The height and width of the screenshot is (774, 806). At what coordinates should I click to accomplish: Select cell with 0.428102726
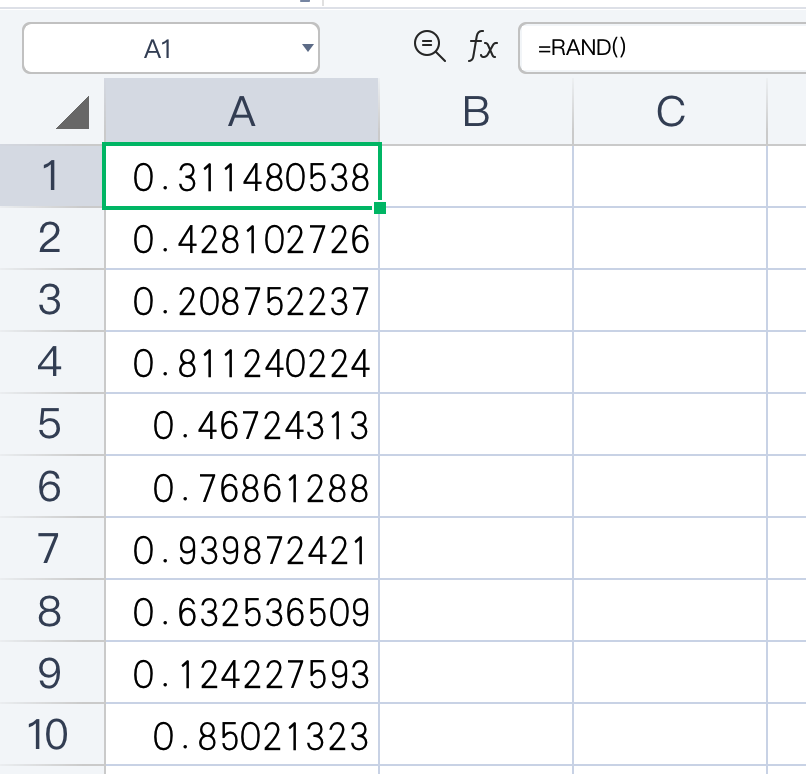(x=242, y=238)
